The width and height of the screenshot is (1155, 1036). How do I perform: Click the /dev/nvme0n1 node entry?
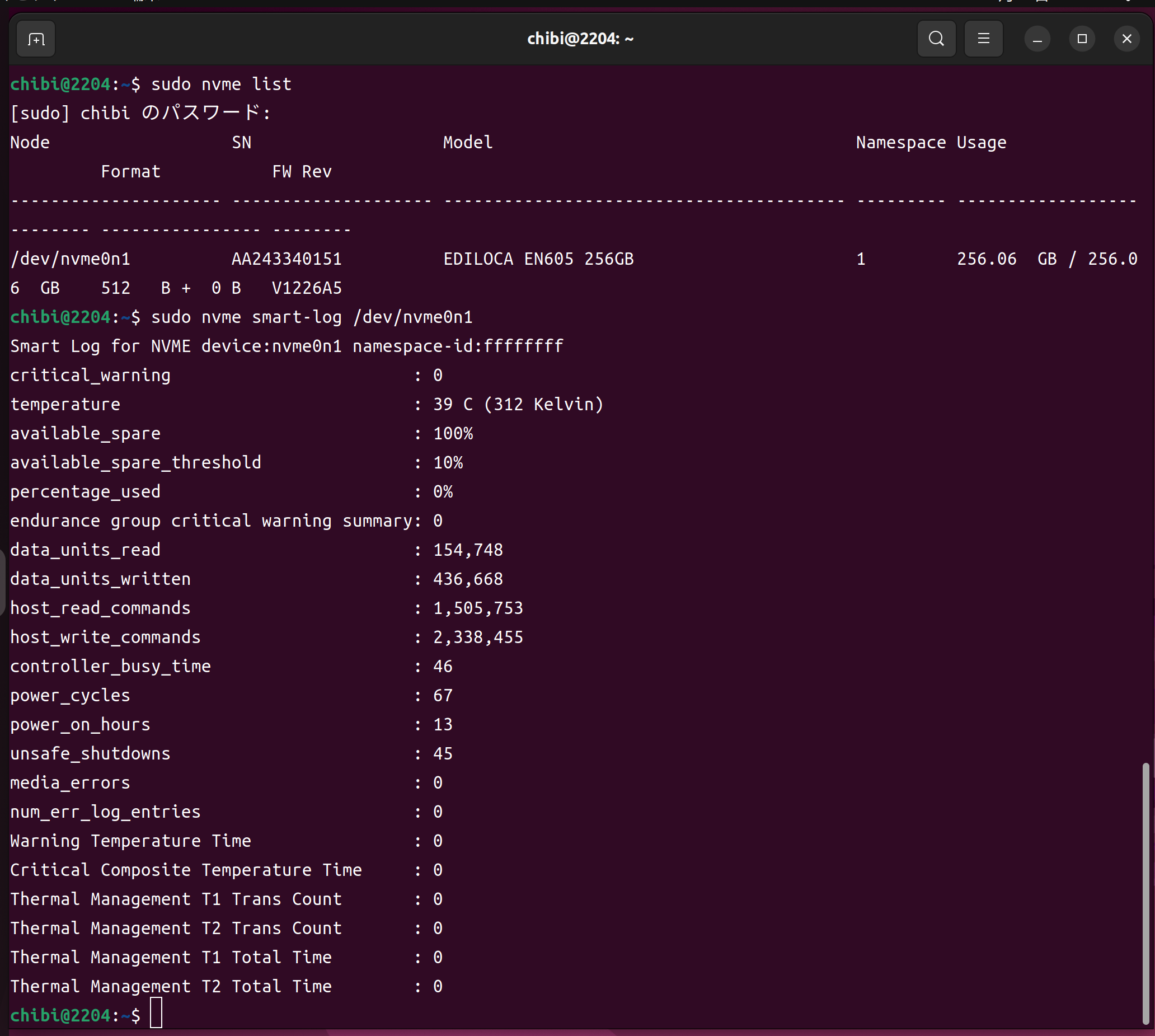coord(70,259)
